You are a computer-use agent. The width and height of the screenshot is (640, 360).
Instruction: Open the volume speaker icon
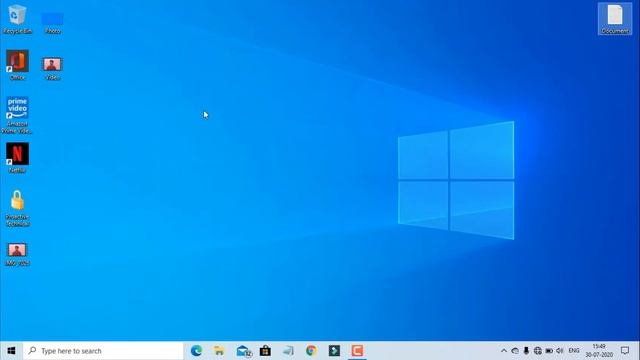(x=560, y=351)
